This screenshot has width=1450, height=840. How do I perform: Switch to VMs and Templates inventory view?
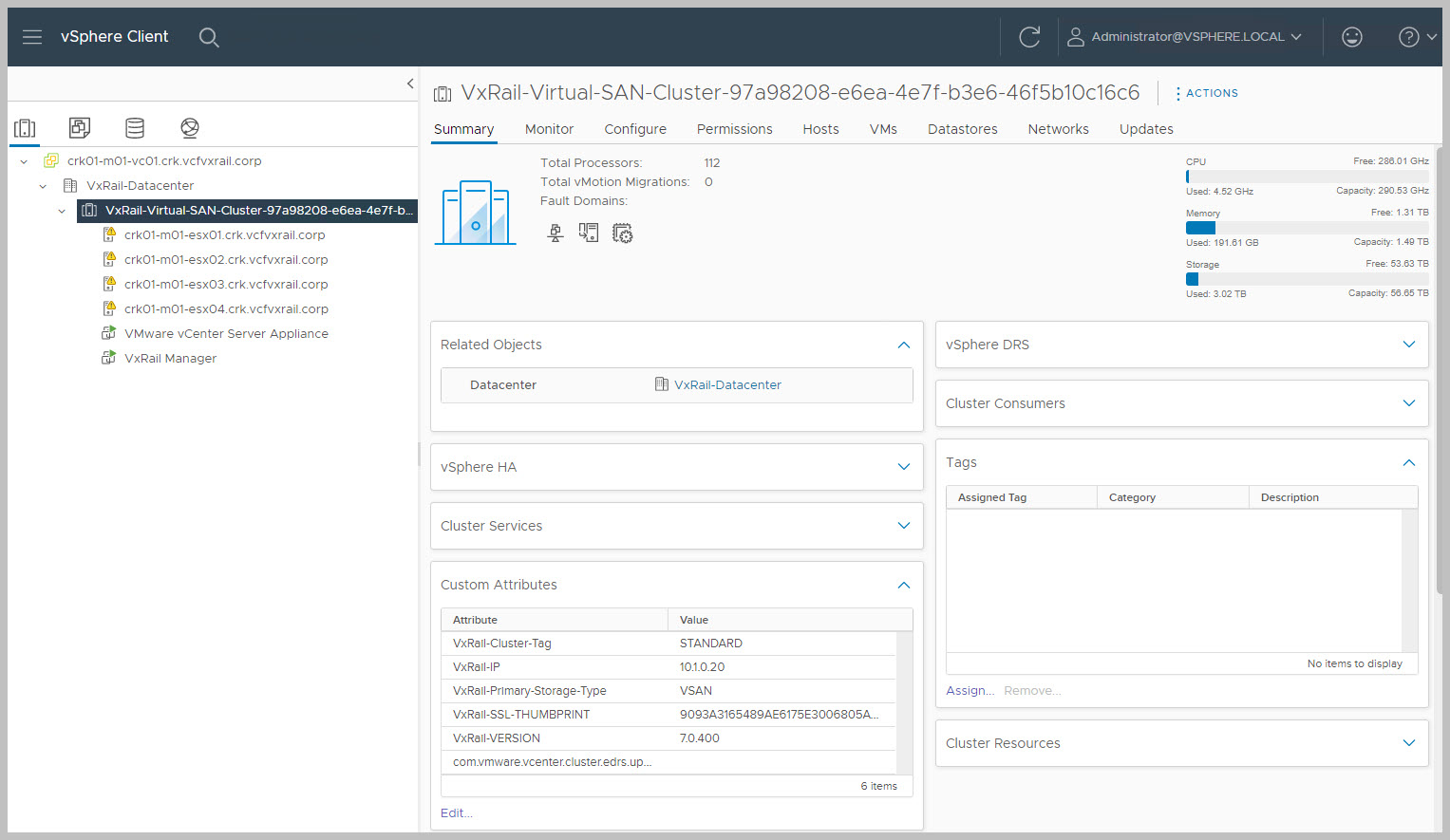tap(80, 127)
